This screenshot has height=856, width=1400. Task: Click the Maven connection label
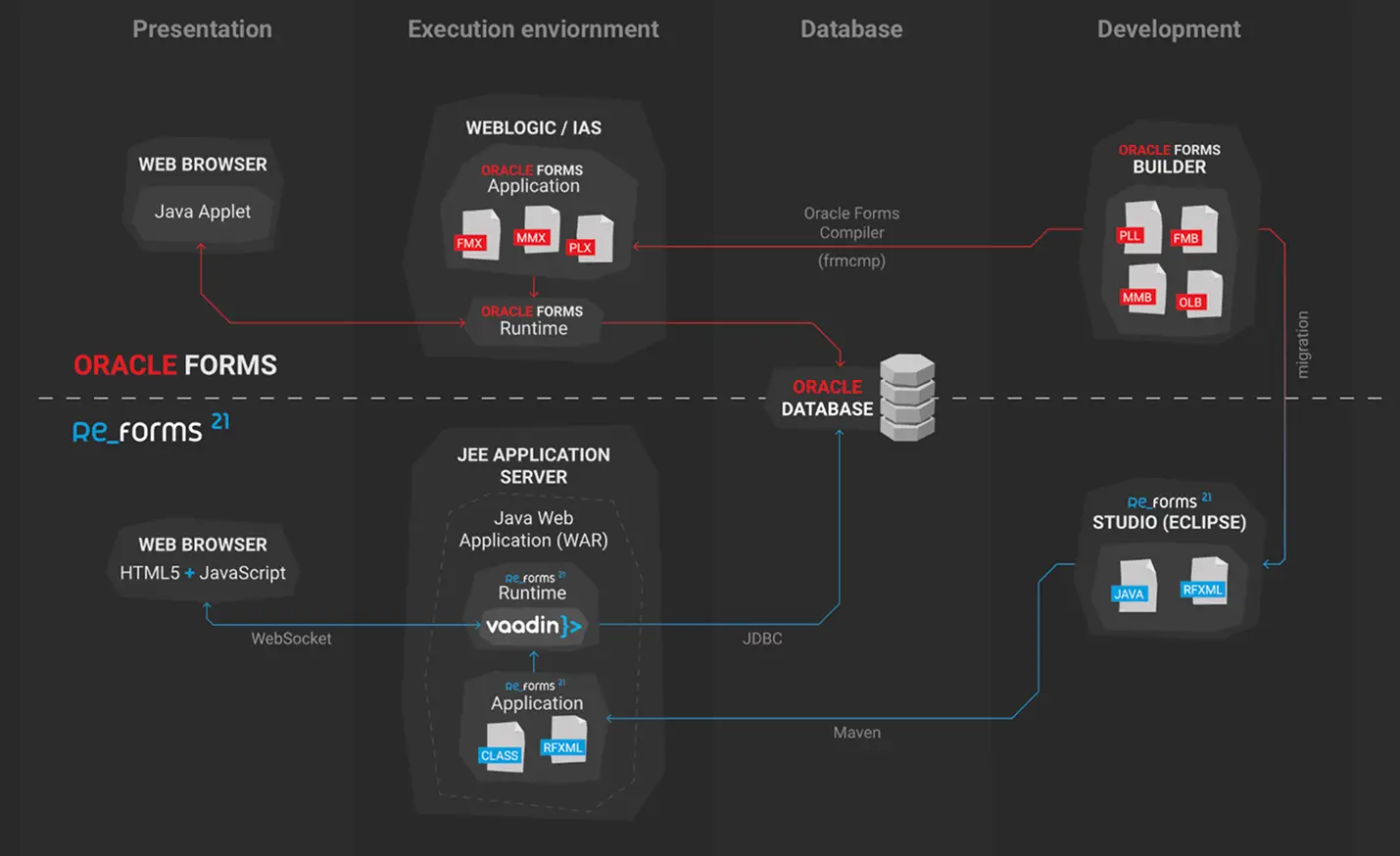pyautogui.click(x=856, y=733)
